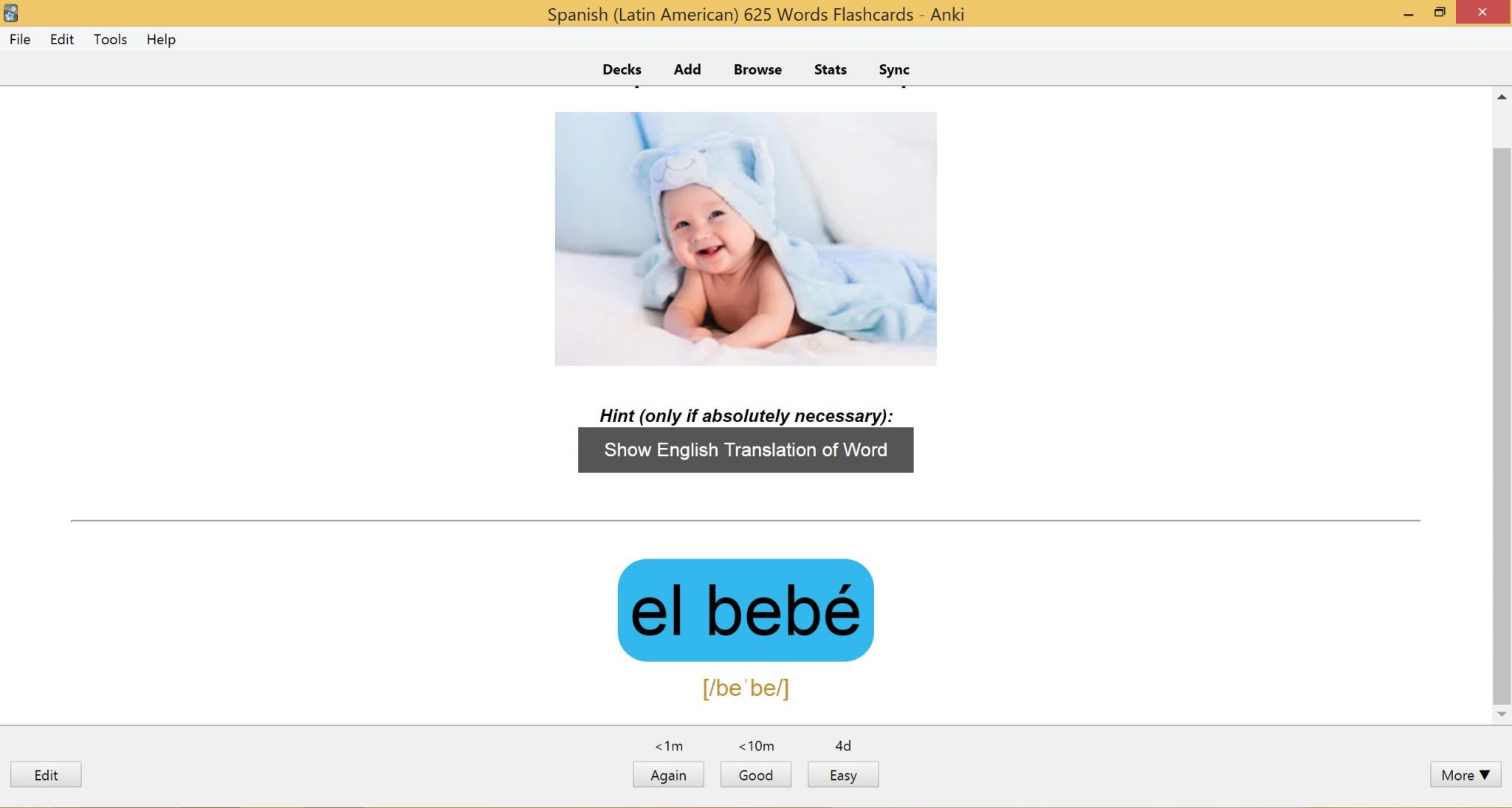Open the Add card dialog
This screenshot has width=1512, height=808.
click(686, 69)
